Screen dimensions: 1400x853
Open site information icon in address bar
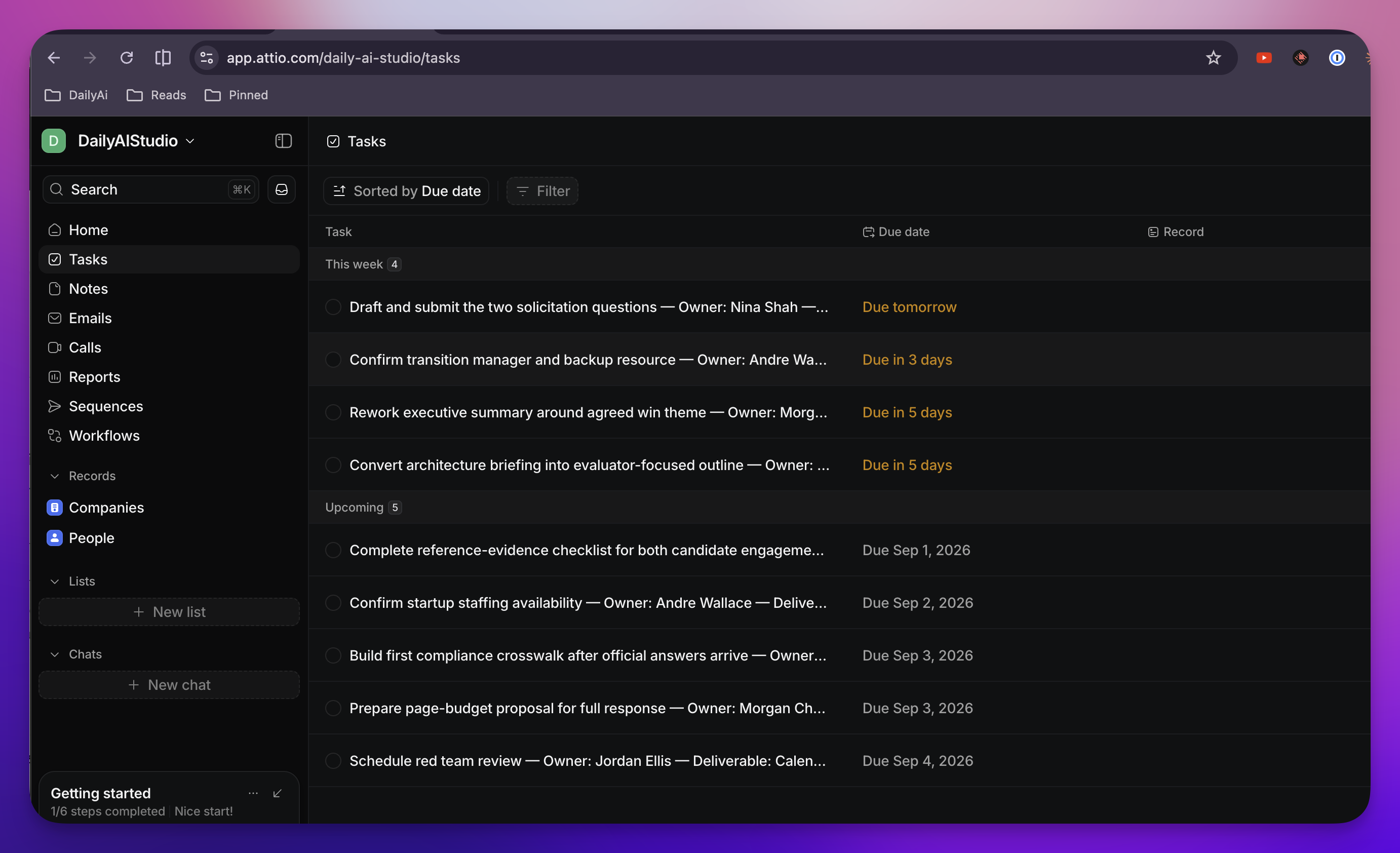coord(207,58)
